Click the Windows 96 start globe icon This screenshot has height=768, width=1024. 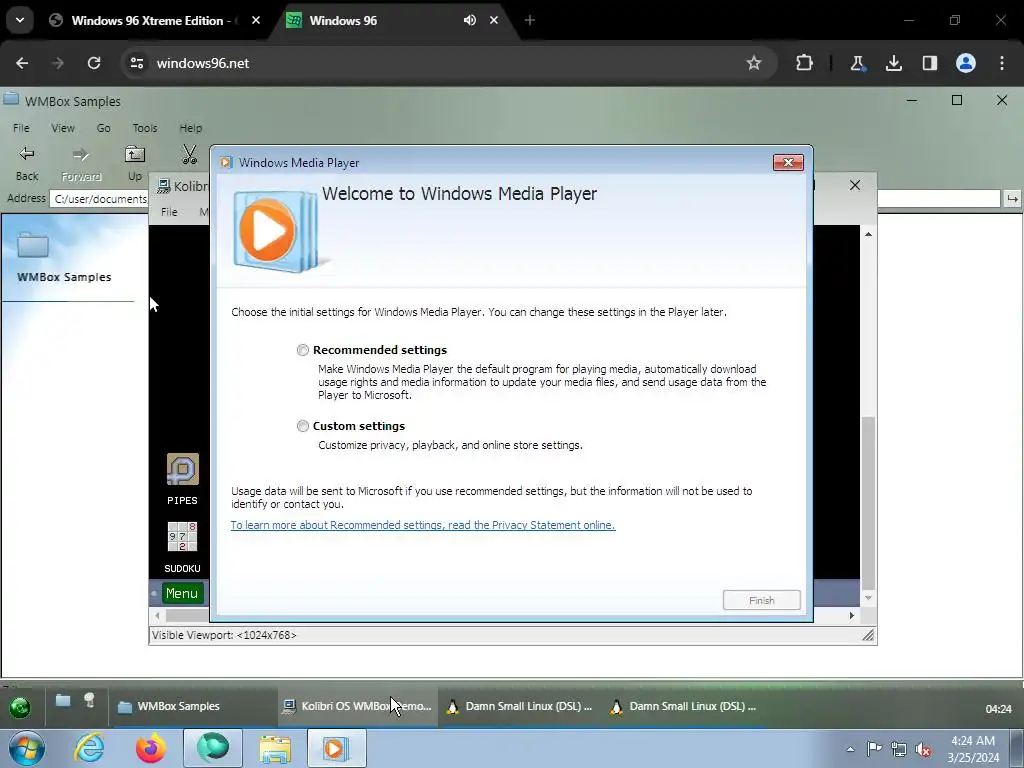20,707
